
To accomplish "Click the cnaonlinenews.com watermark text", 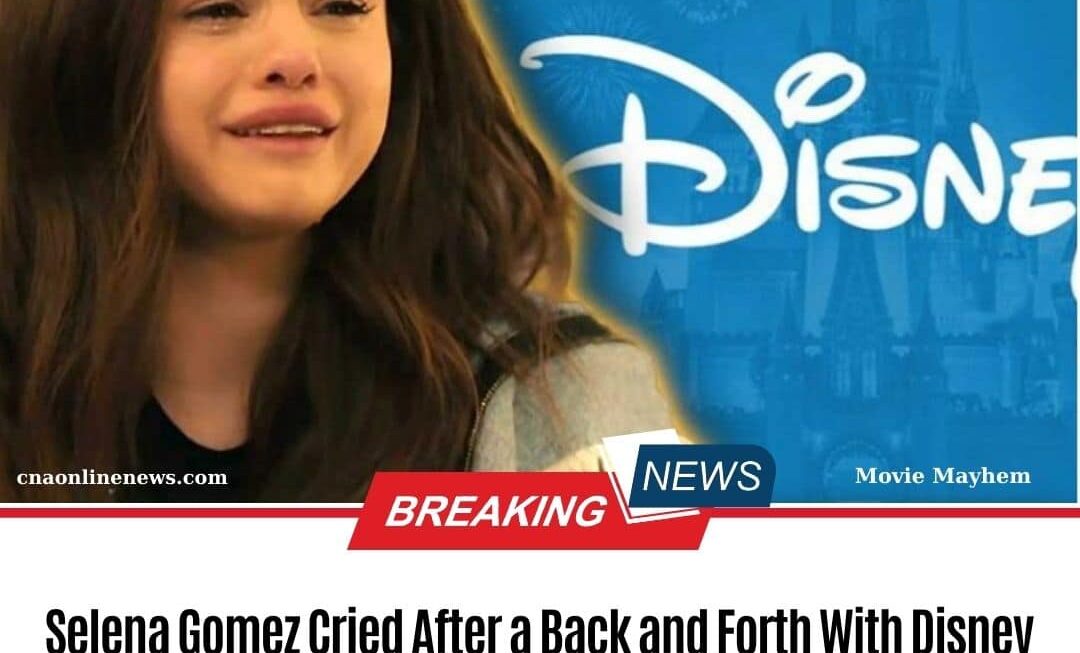I will (x=122, y=477).
